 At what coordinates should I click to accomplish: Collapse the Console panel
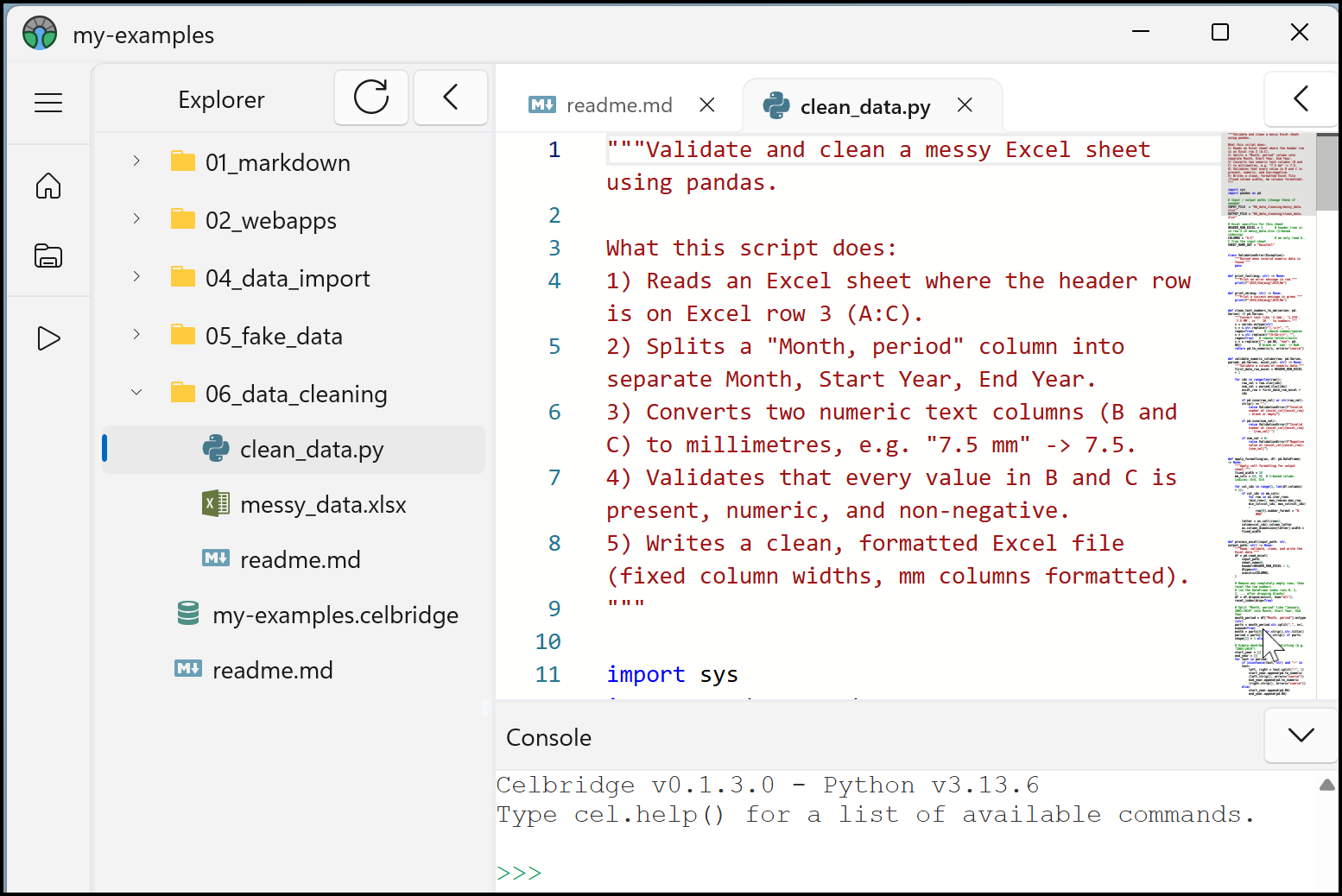[x=1301, y=735]
